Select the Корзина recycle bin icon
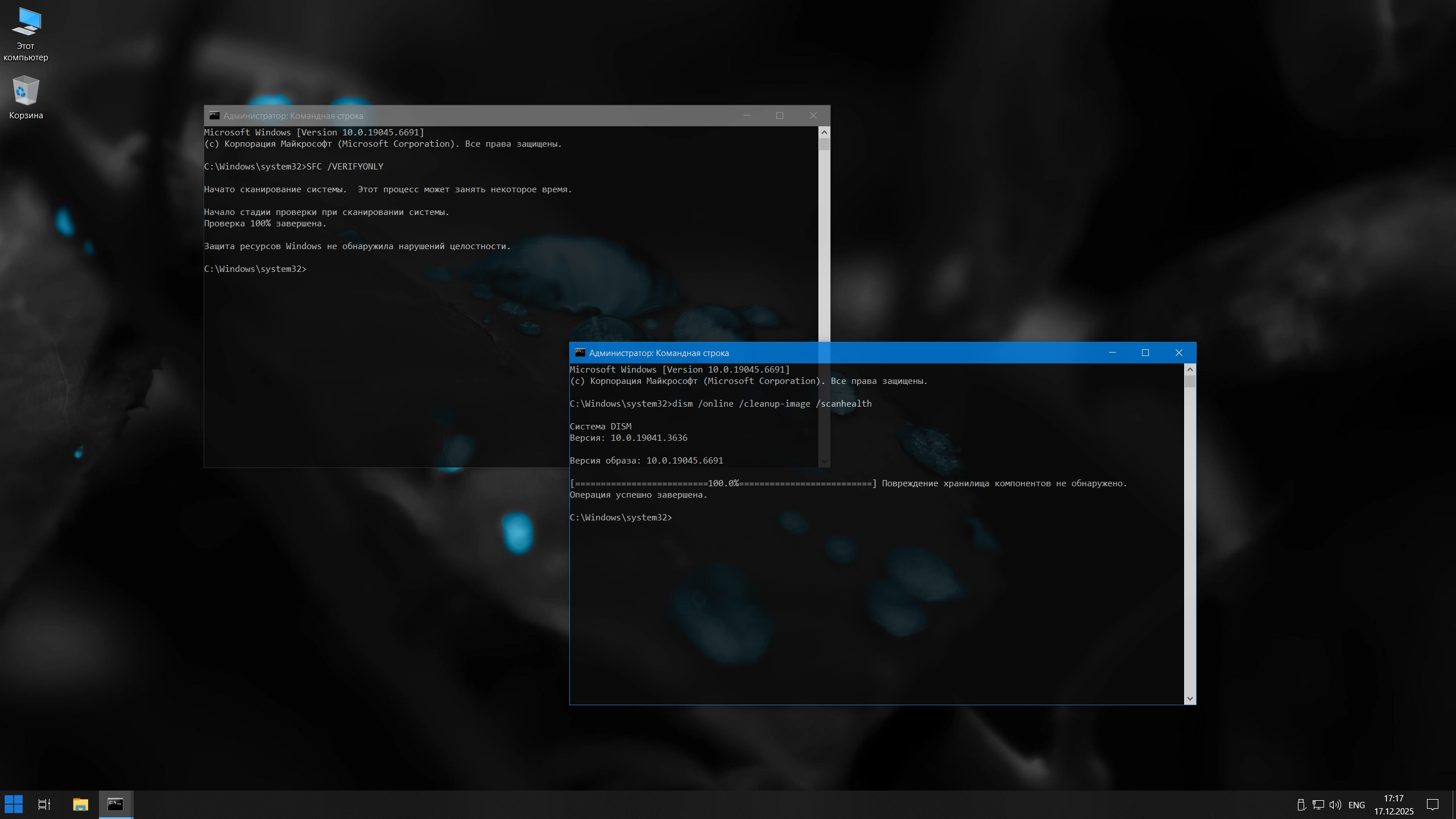 pyautogui.click(x=26, y=98)
